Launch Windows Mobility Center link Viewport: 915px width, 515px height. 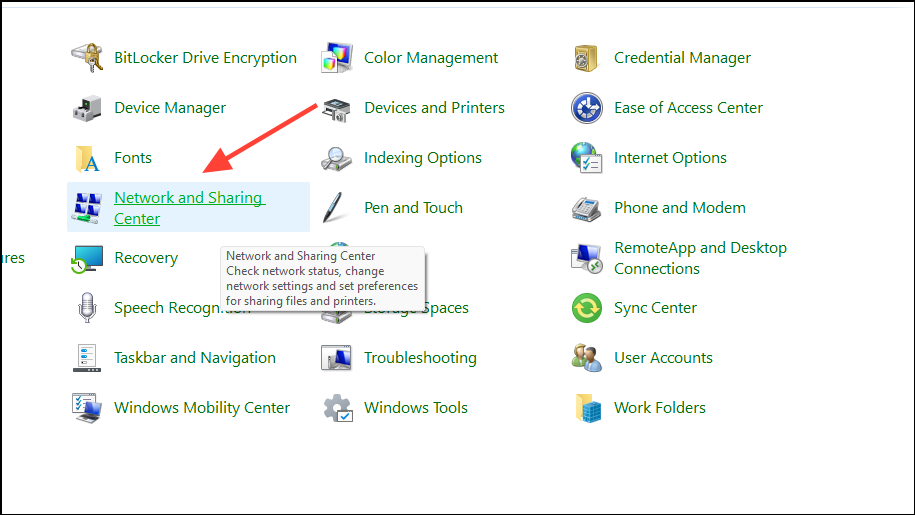point(202,408)
